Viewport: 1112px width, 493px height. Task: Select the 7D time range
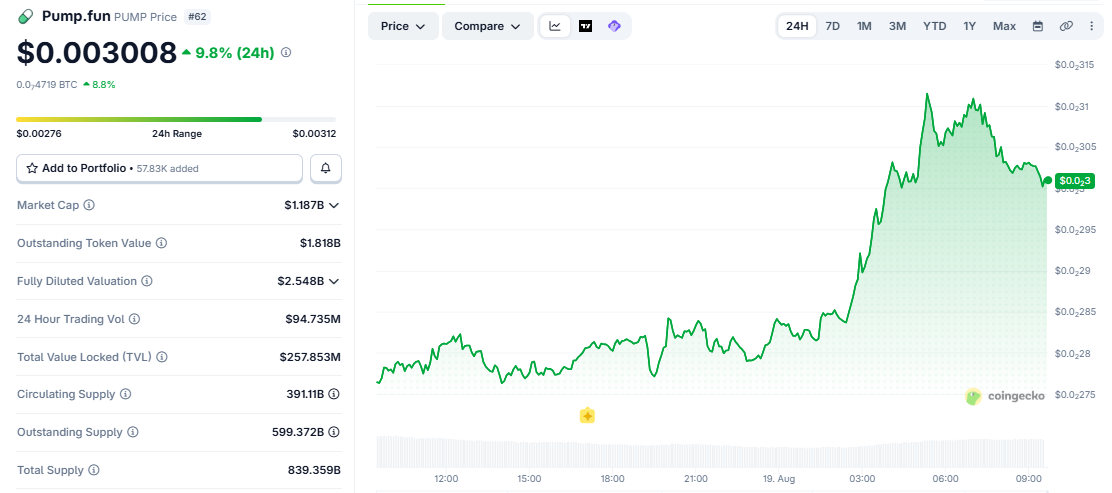[833, 26]
